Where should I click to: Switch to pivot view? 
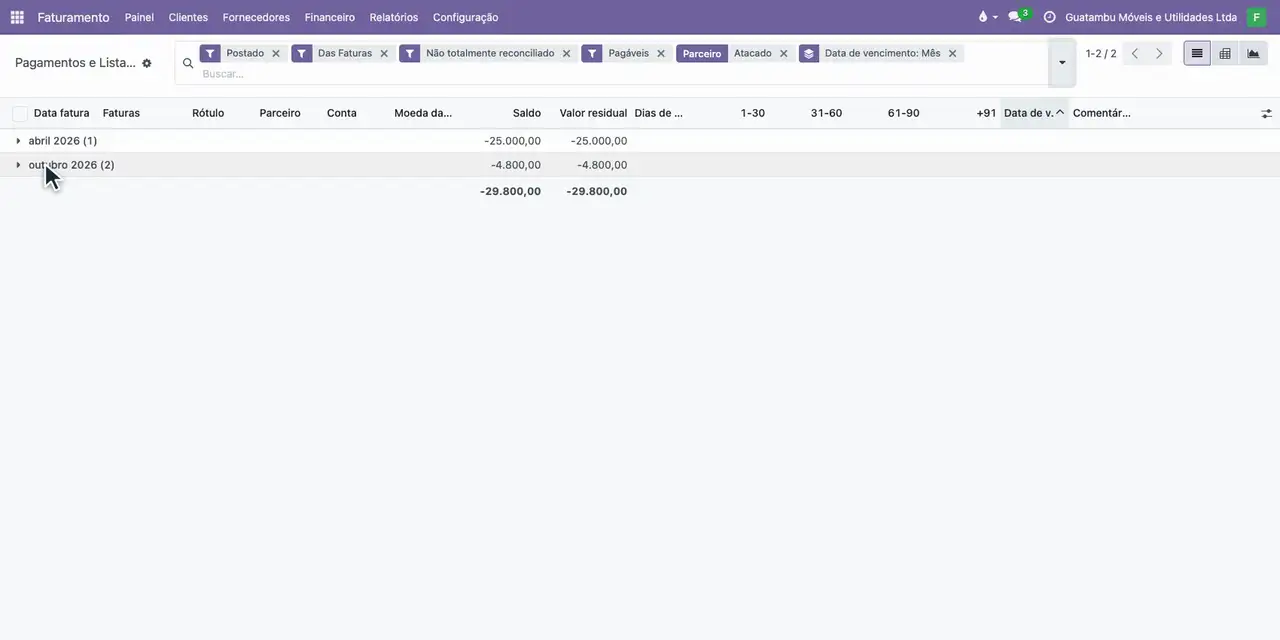pos(1225,54)
